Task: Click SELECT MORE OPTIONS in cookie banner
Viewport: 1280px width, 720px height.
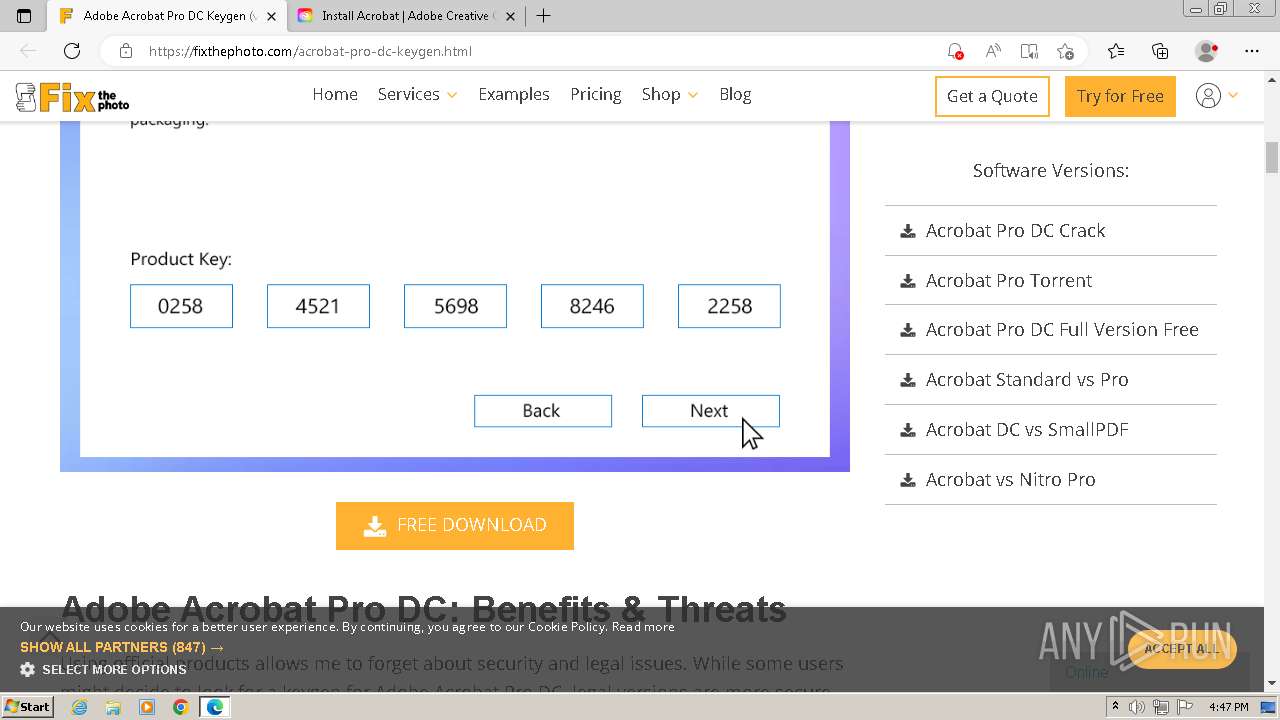Action: point(114,669)
